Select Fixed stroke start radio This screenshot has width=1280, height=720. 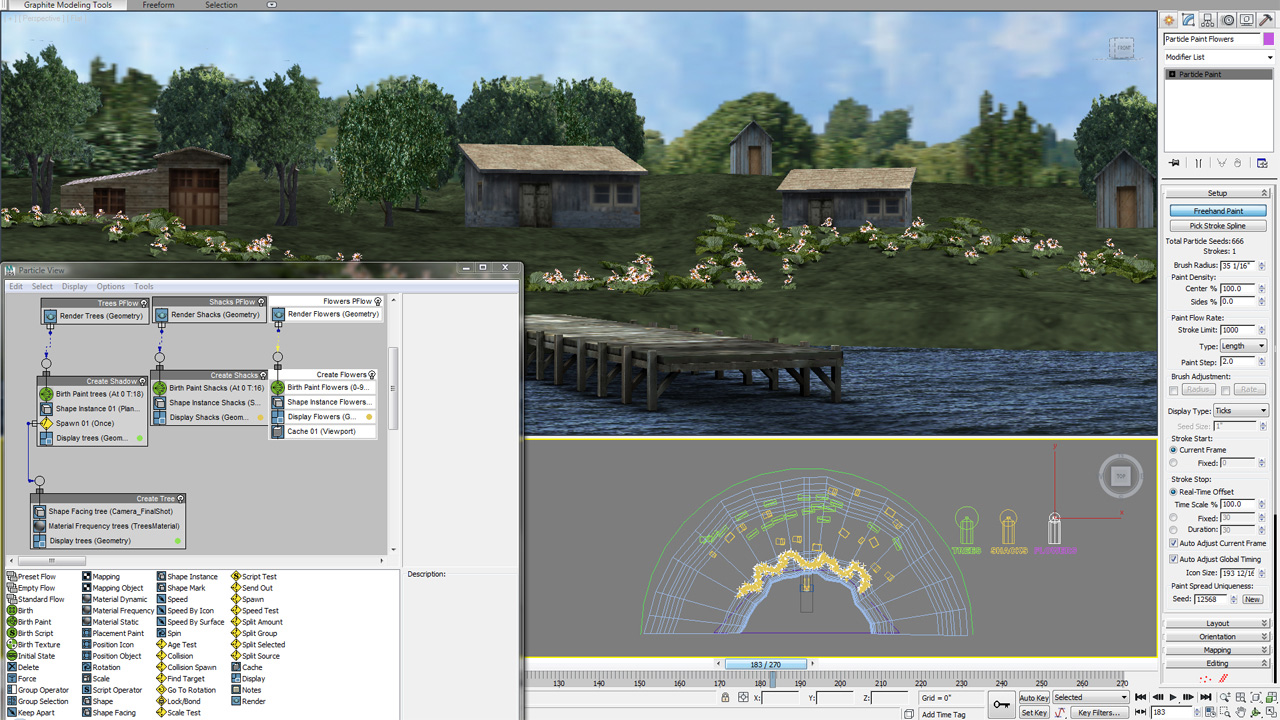click(x=1173, y=463)
